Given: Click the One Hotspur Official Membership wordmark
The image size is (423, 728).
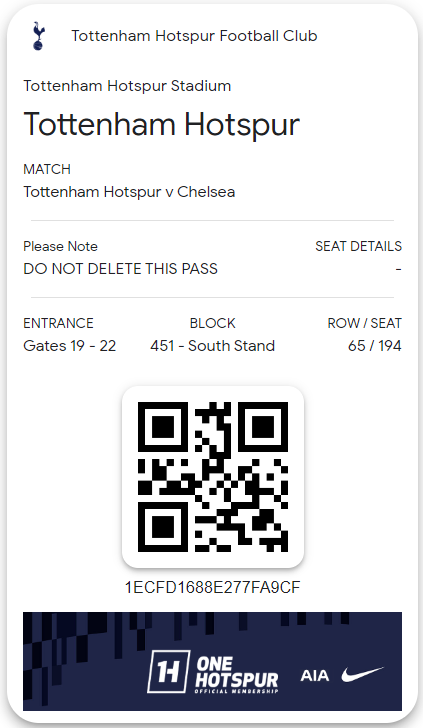Looking at the screenshot, I should [237, 675].
